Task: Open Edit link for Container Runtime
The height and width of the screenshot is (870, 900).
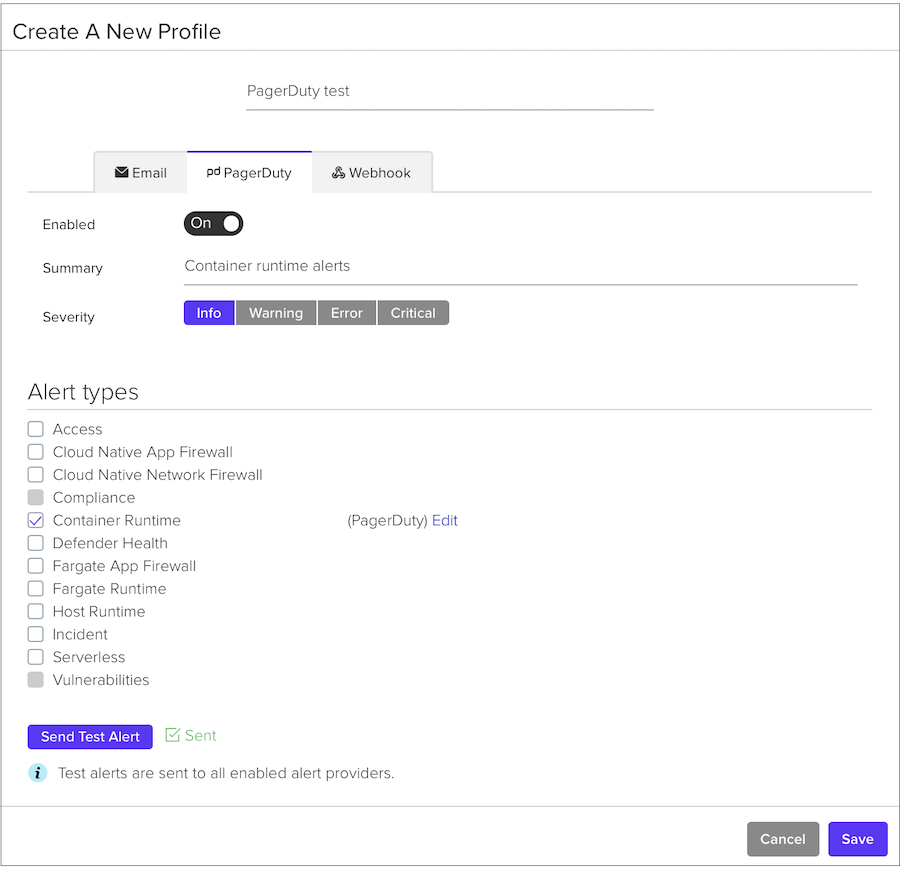Action: [x=445, y=520]
